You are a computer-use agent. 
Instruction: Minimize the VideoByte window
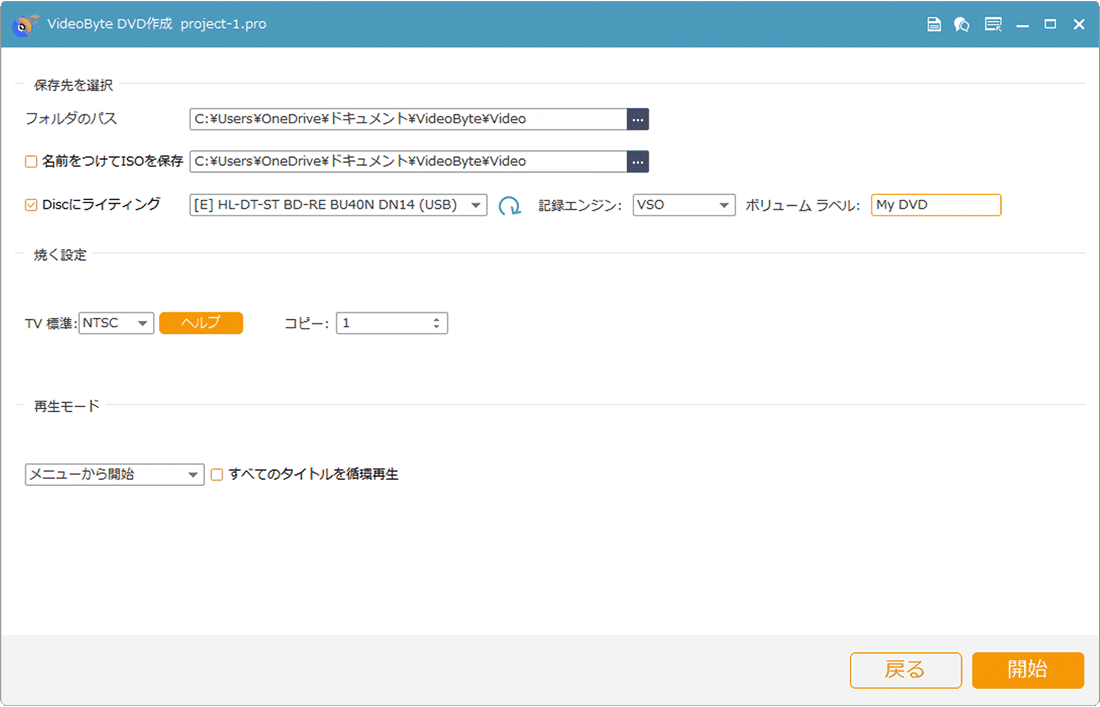(1022, 24)
